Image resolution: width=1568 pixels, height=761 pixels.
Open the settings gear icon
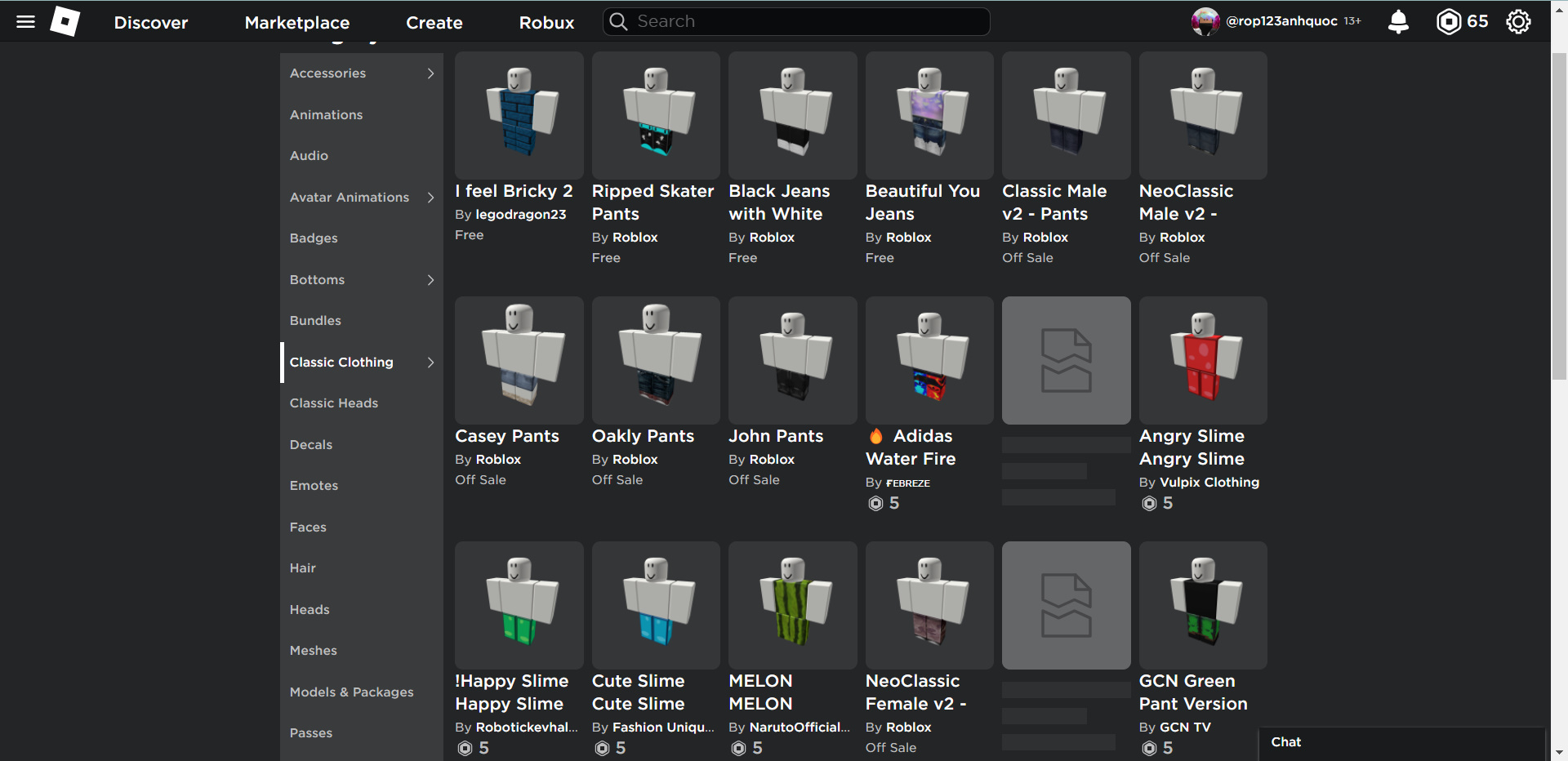pyautogui.click(x=1518, y=22)
